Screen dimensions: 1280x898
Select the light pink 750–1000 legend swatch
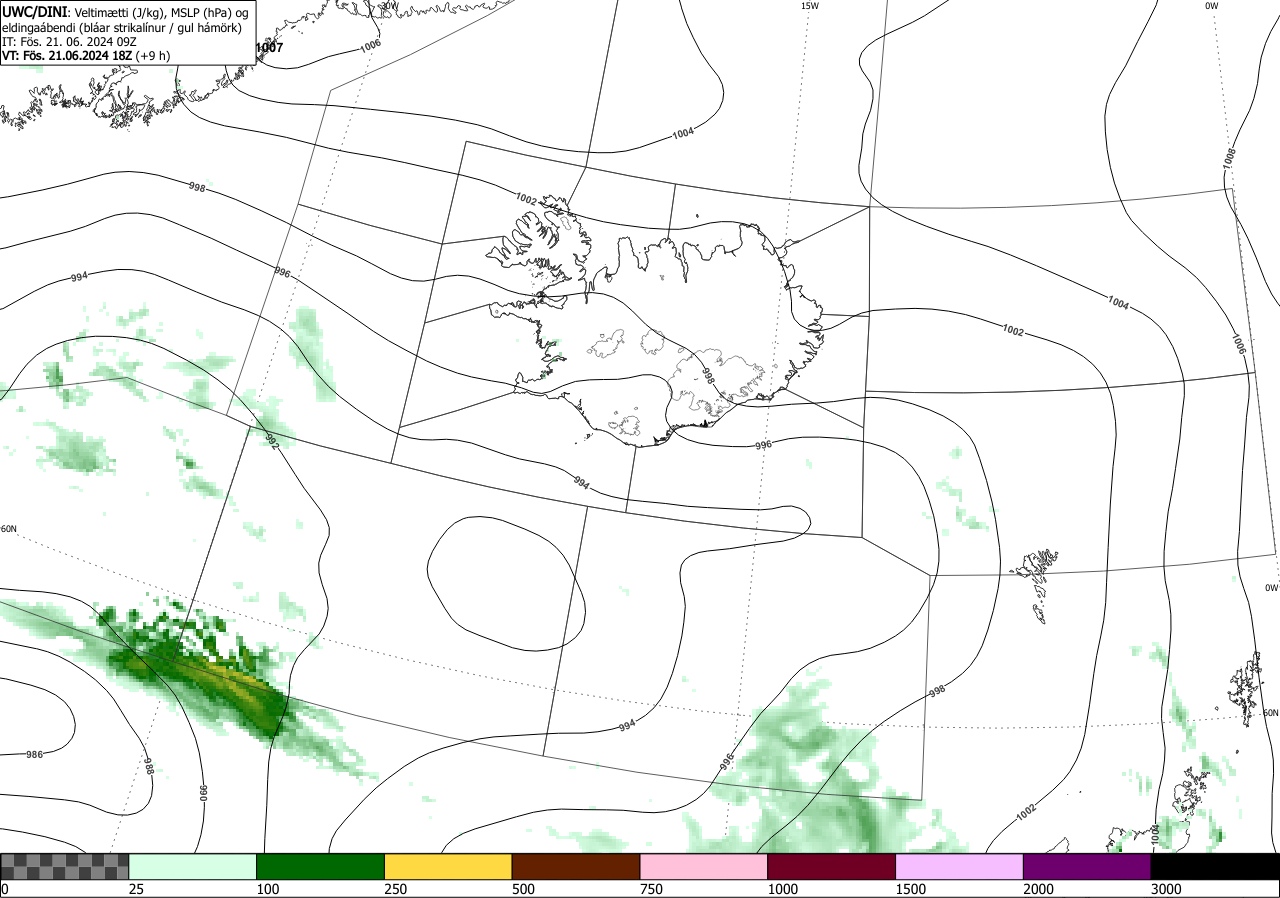click(x=703, y=866)
